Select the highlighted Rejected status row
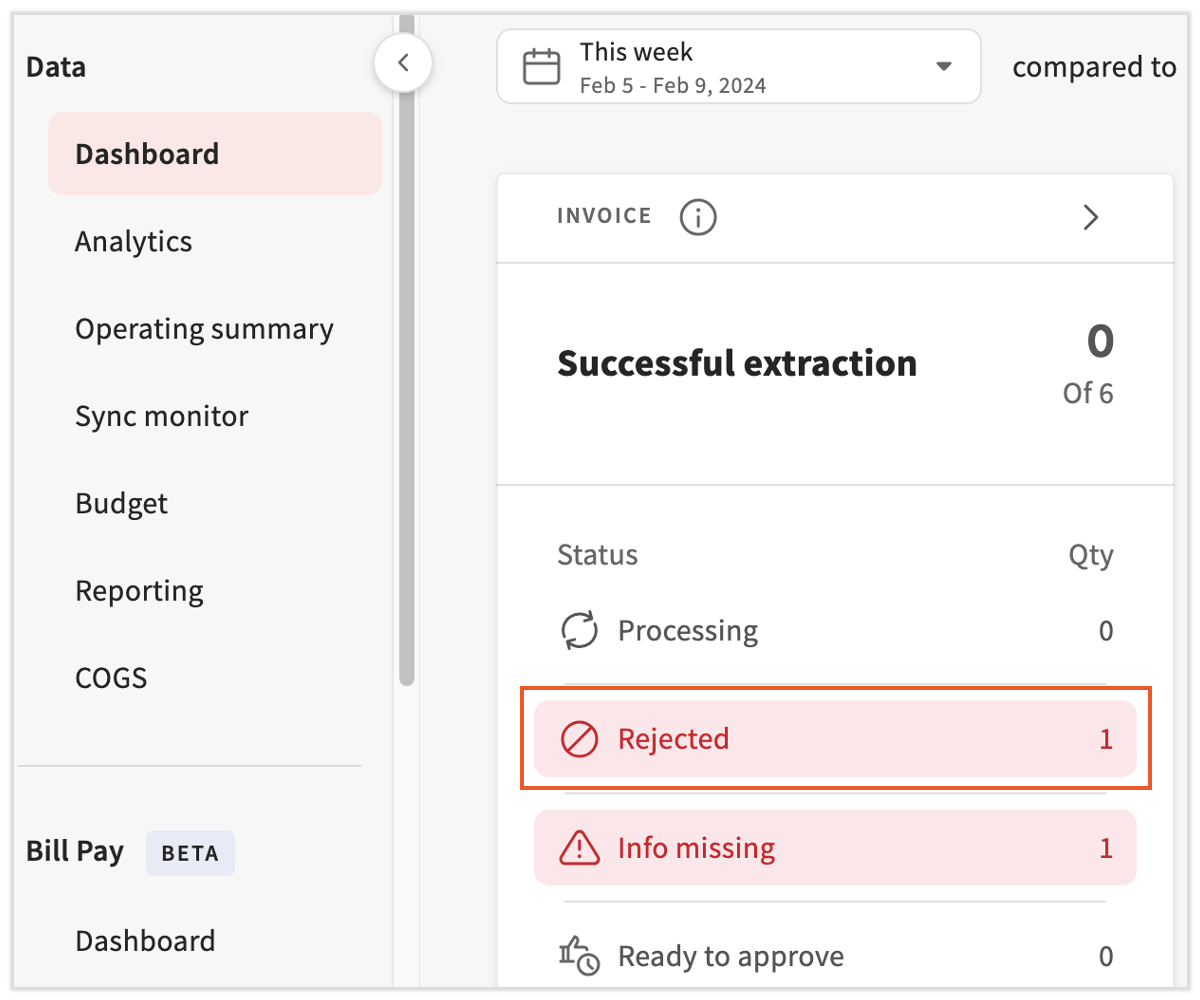Screen dimensions: 1200x1000 tap(835, 739)
